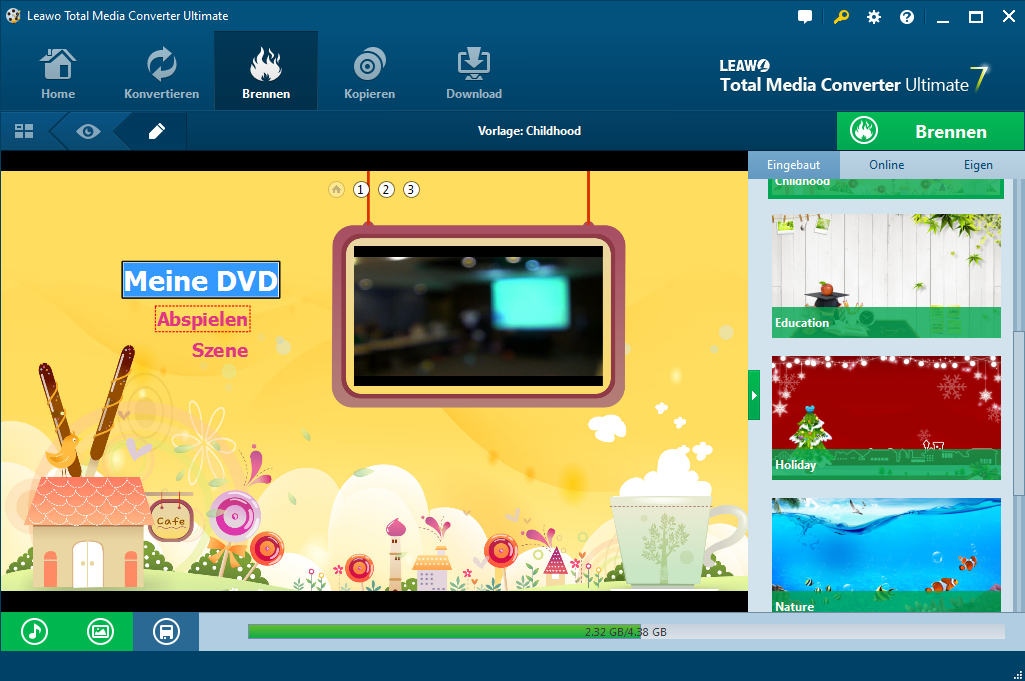Click the Vorlage: Childhood label
The height and width of the screenshot is (681, 1025).
click(x=529, y=131)
